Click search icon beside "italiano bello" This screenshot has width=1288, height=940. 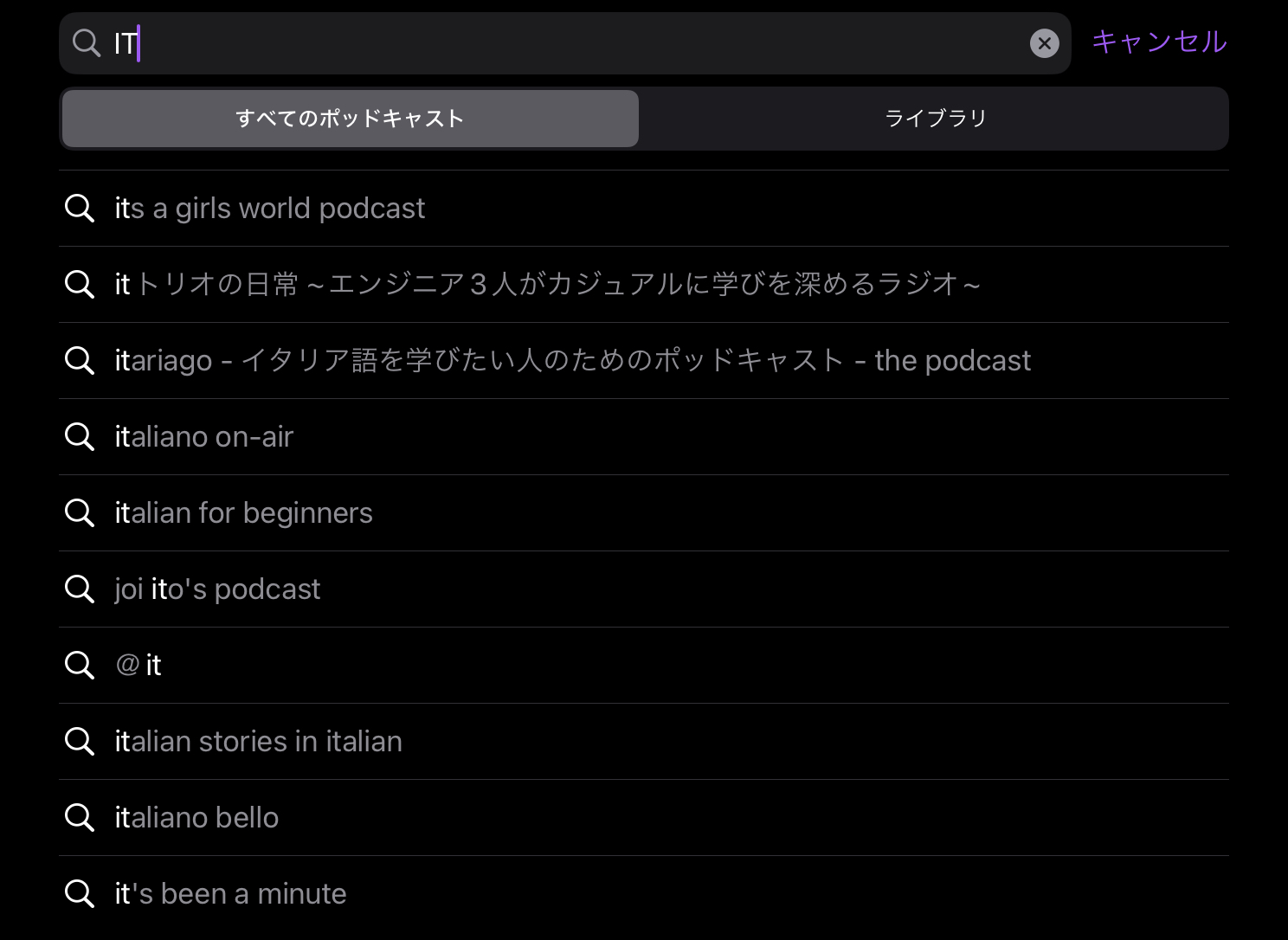[80, 818]
